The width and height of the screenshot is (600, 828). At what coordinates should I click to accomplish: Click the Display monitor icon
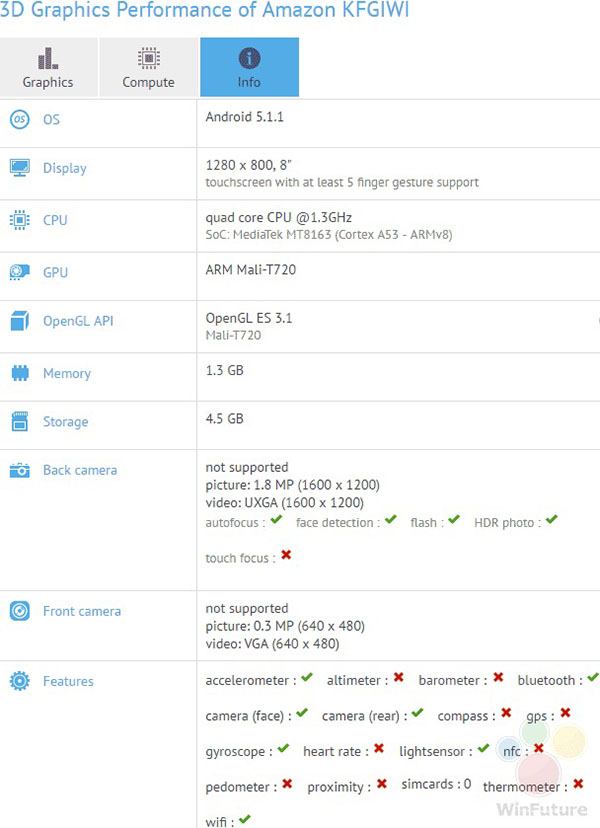click(x=20, y=168)
